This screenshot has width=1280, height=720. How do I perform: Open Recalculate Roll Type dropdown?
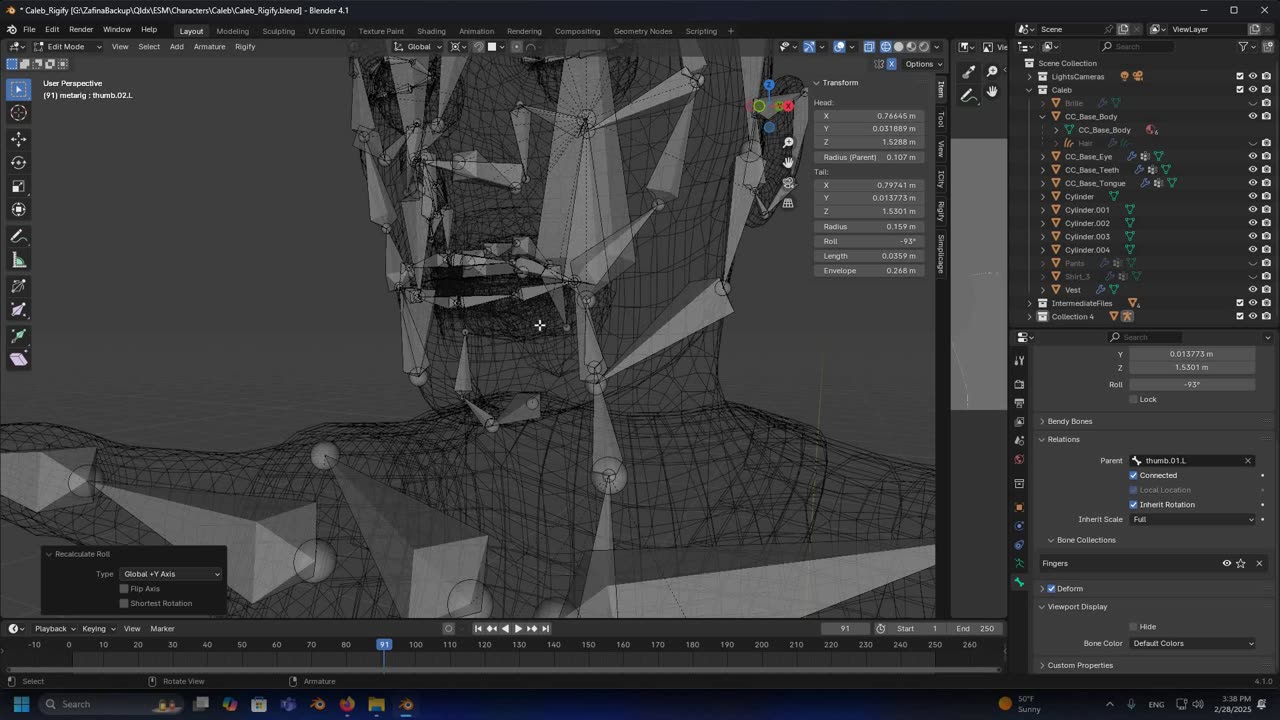point(171,574)
